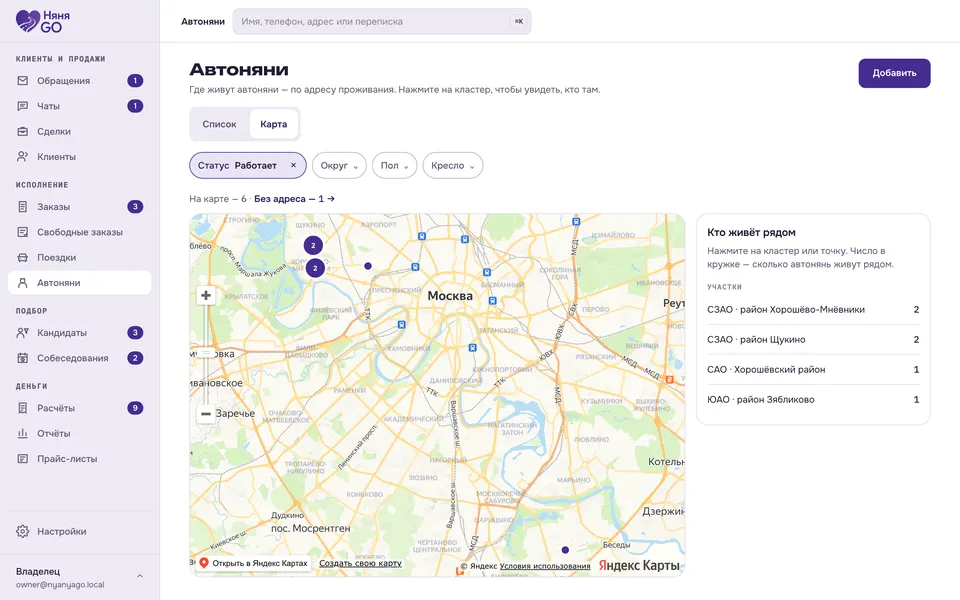This screenshot has height=600, width=960.
Task: Click Открыть в Яндекс Картах link
Action: pyautogui.click(x=255, y=563)
